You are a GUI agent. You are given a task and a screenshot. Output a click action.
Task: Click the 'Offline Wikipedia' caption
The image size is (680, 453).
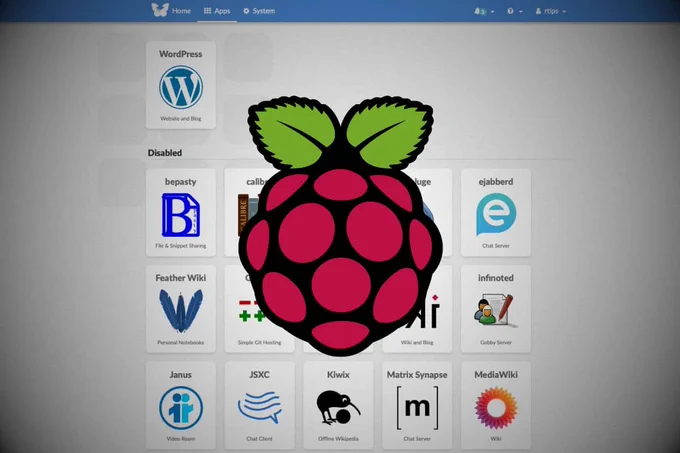pyautogui.click(x=338, y=439)
